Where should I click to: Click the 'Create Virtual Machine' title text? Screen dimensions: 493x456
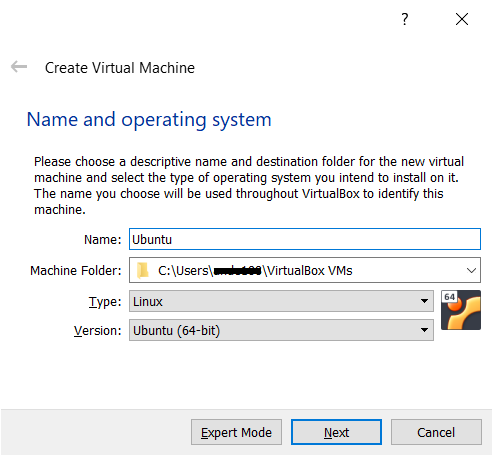coord(120,68)
